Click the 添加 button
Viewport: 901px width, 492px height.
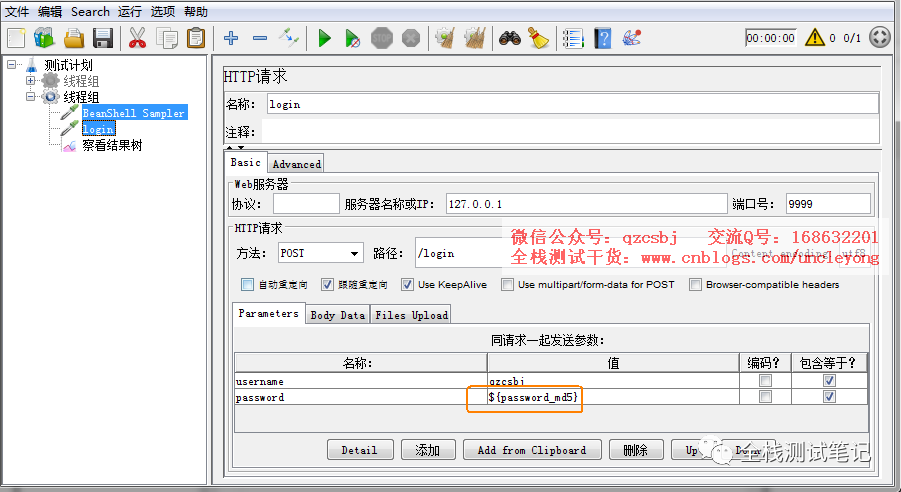click(428, 450)
